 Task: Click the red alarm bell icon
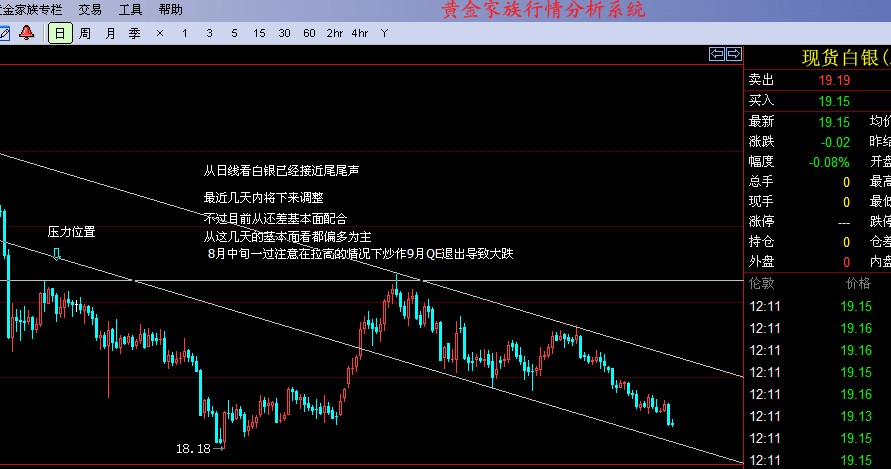[x=26, y=33]
